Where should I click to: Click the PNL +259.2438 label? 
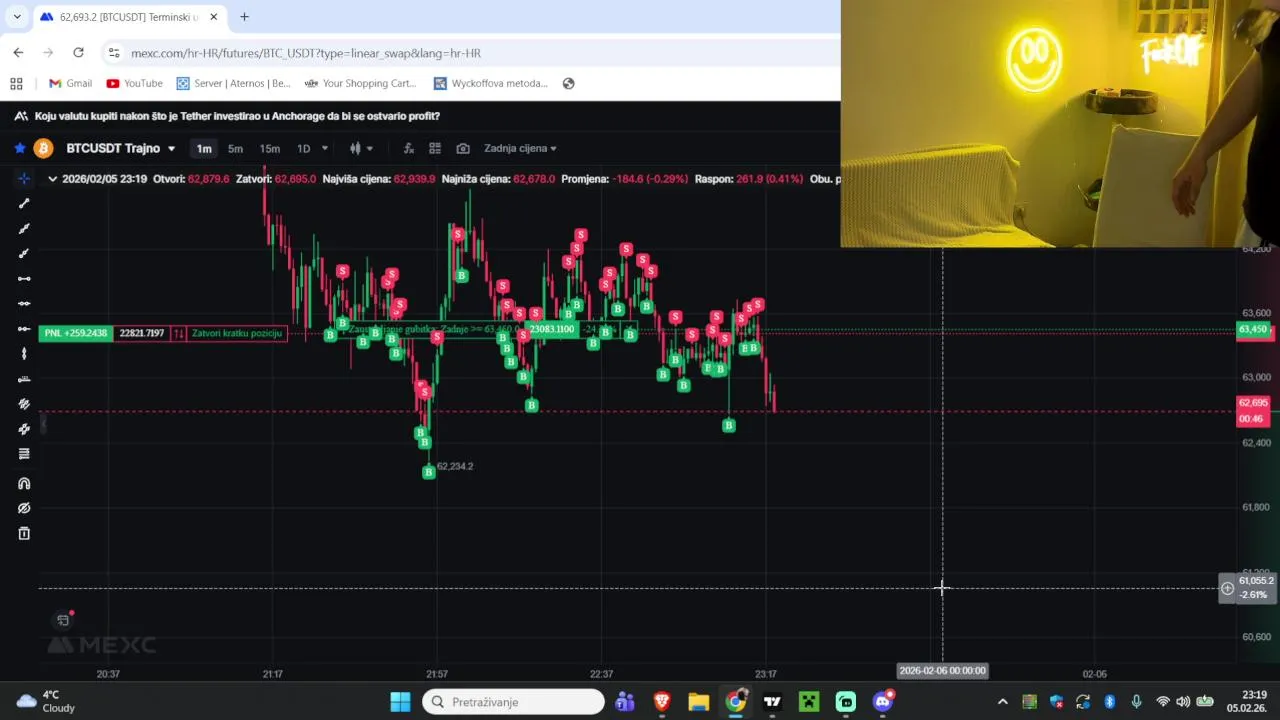76,333
